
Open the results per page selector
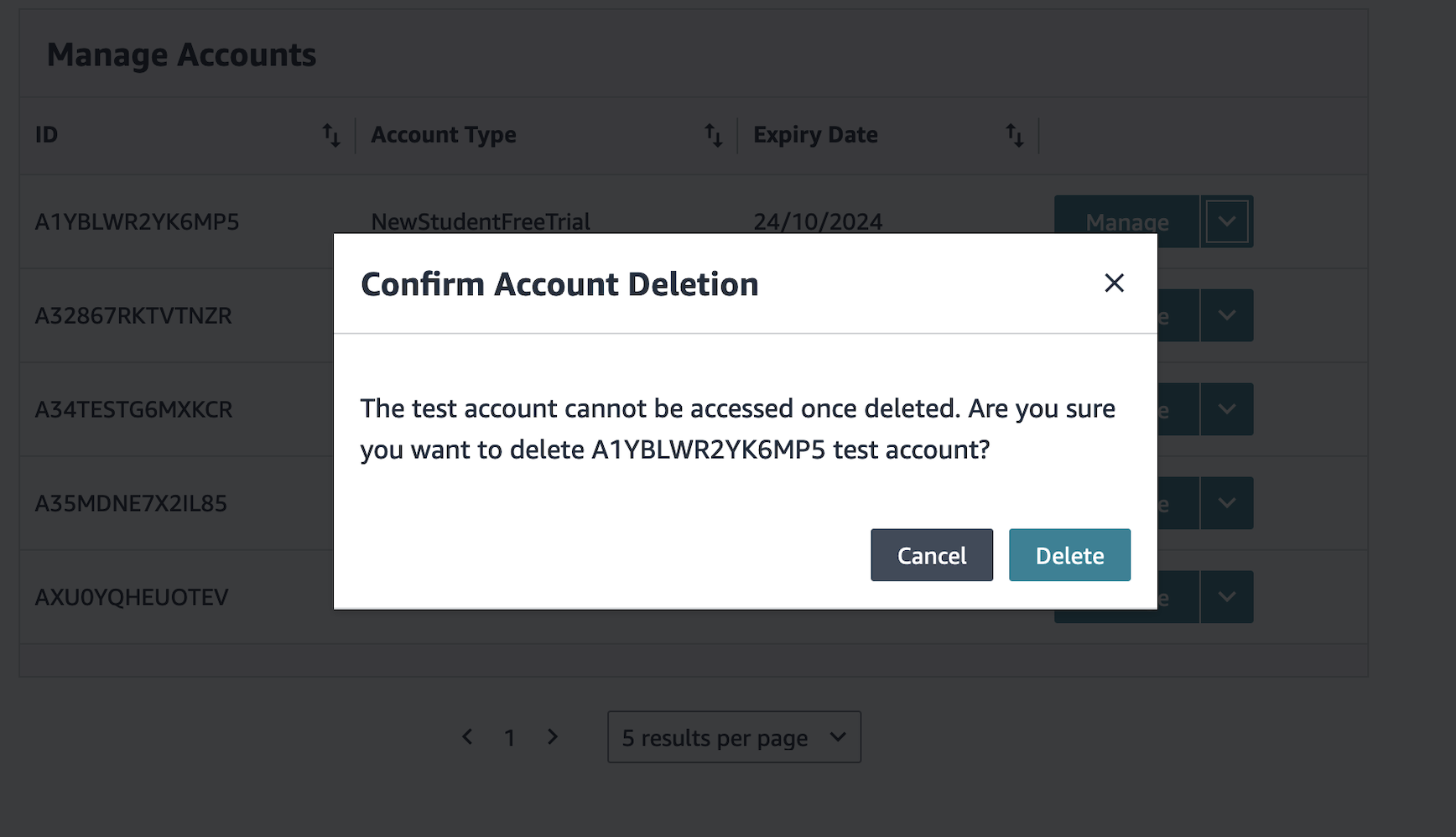click(733, 736)
